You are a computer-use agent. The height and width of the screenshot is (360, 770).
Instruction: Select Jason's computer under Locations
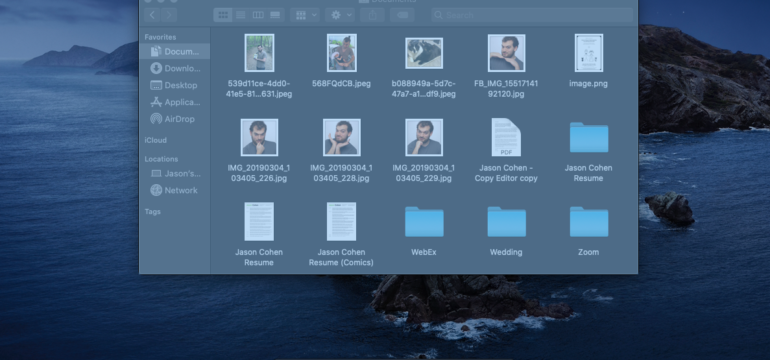pos(175,173)
